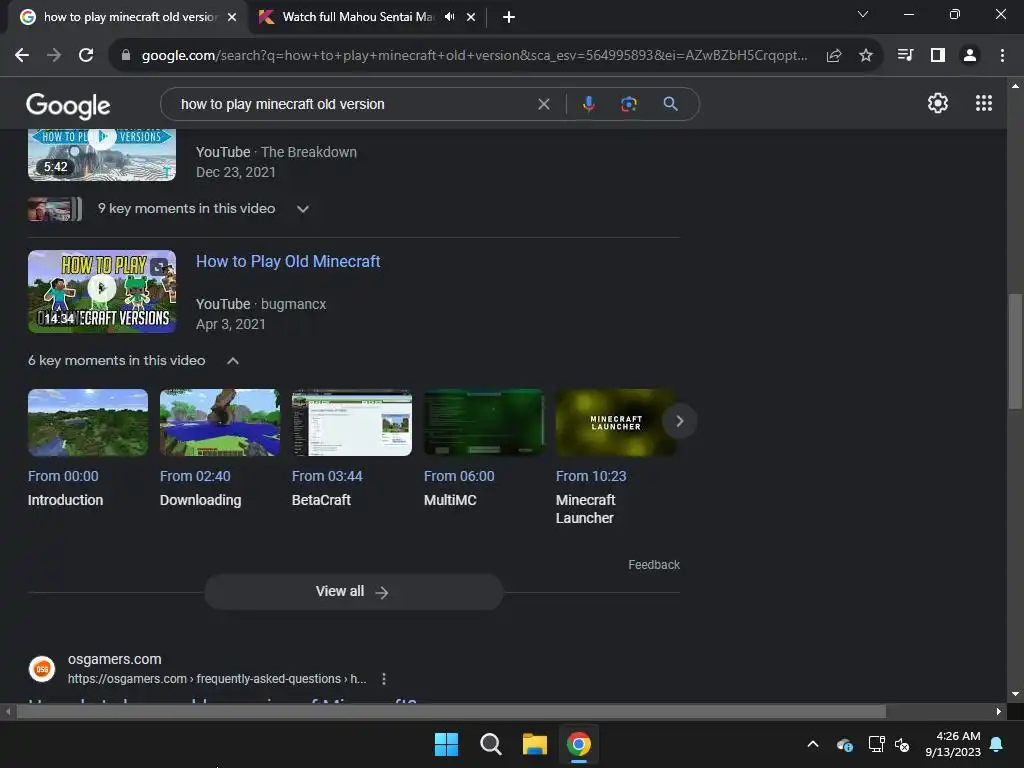Close the Mahou Sentai tab
1024x768 pixels.
[x=471, y=17]
